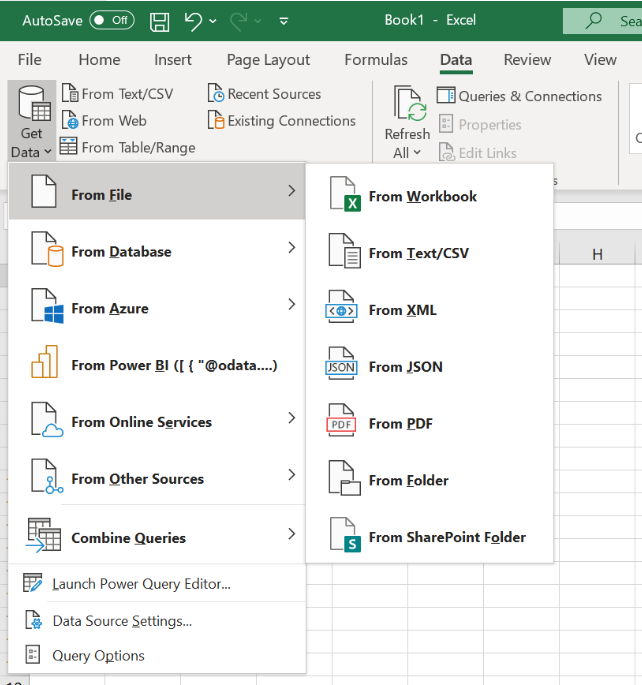Open the Page Layout tab

268,60
